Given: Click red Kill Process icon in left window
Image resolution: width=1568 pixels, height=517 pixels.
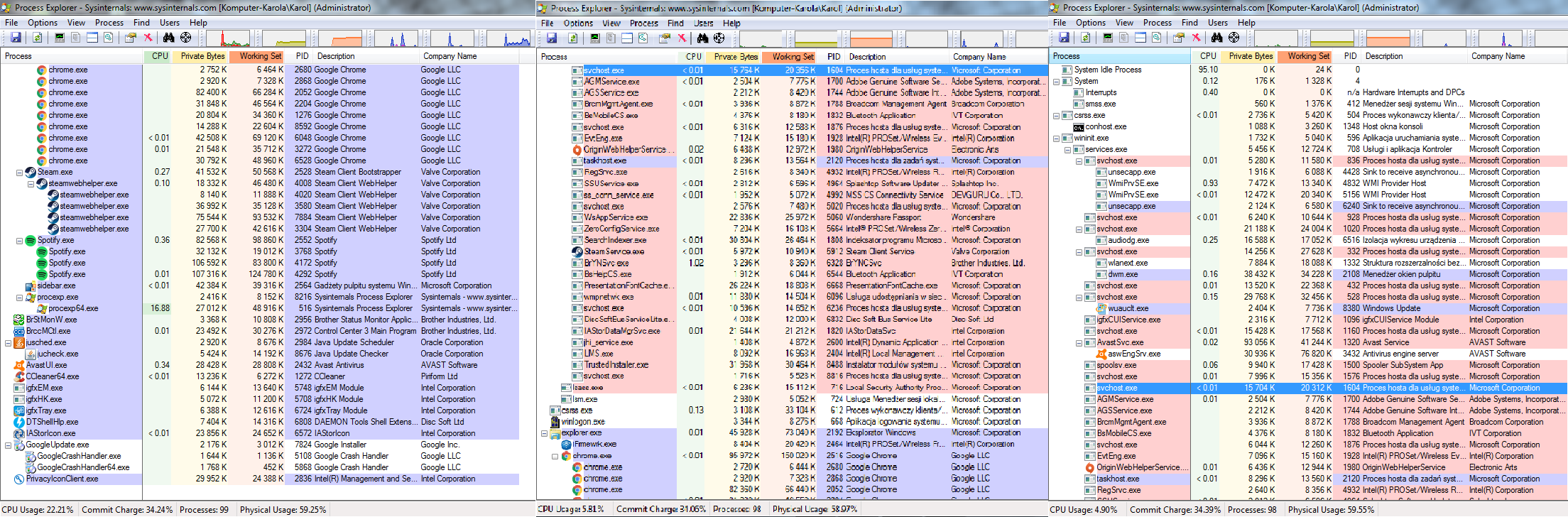Looking at the screenshot, I should [x=148, y=38].
